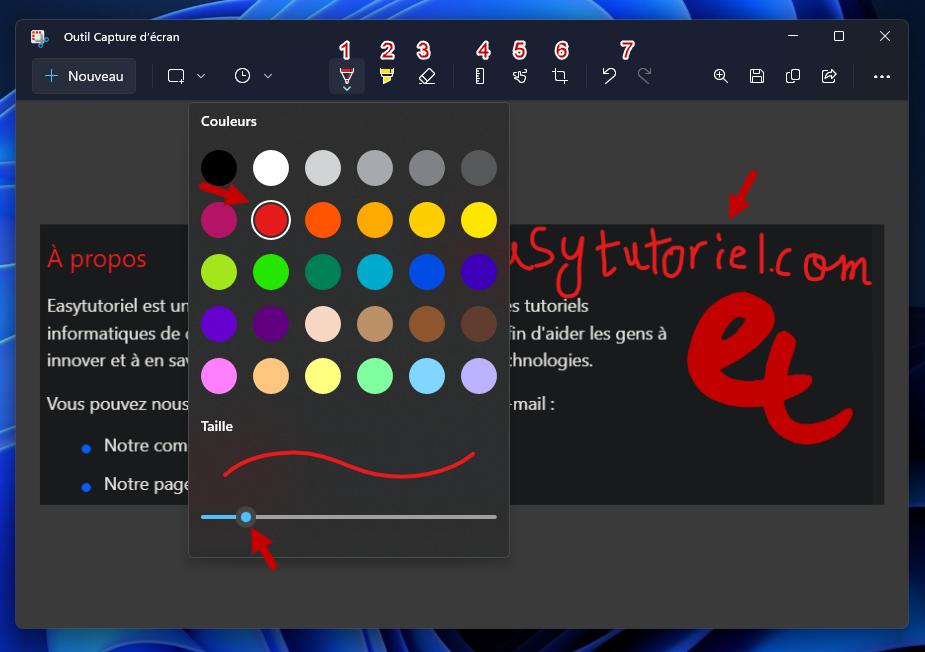Screen dimensions: 925x652
Task: Select the lime green swatch
Action: [x=219, y=272]
